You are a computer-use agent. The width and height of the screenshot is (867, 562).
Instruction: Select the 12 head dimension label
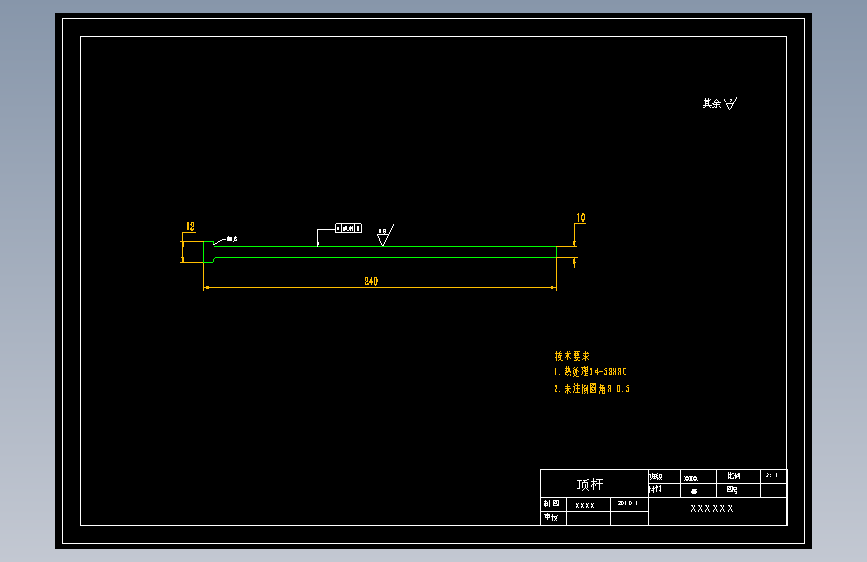tap(190, 226)
